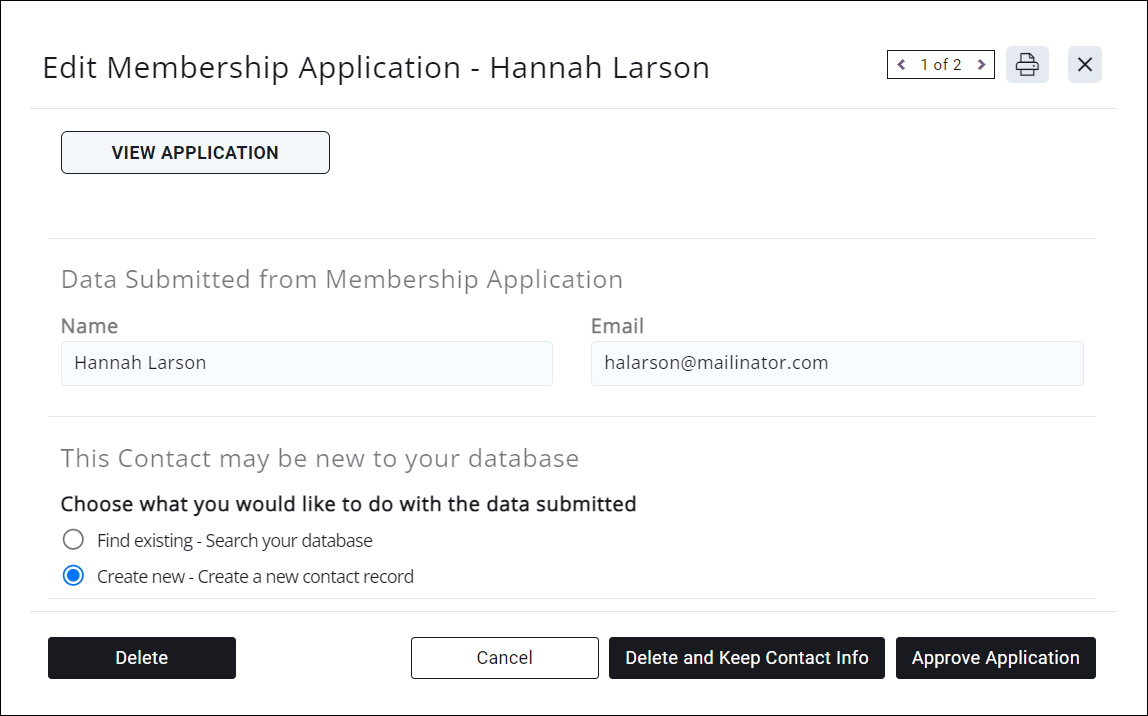Click 'This Contact may be new to your database'
The height and width of the screenshot is (716, 1148).
pos(320,458)
